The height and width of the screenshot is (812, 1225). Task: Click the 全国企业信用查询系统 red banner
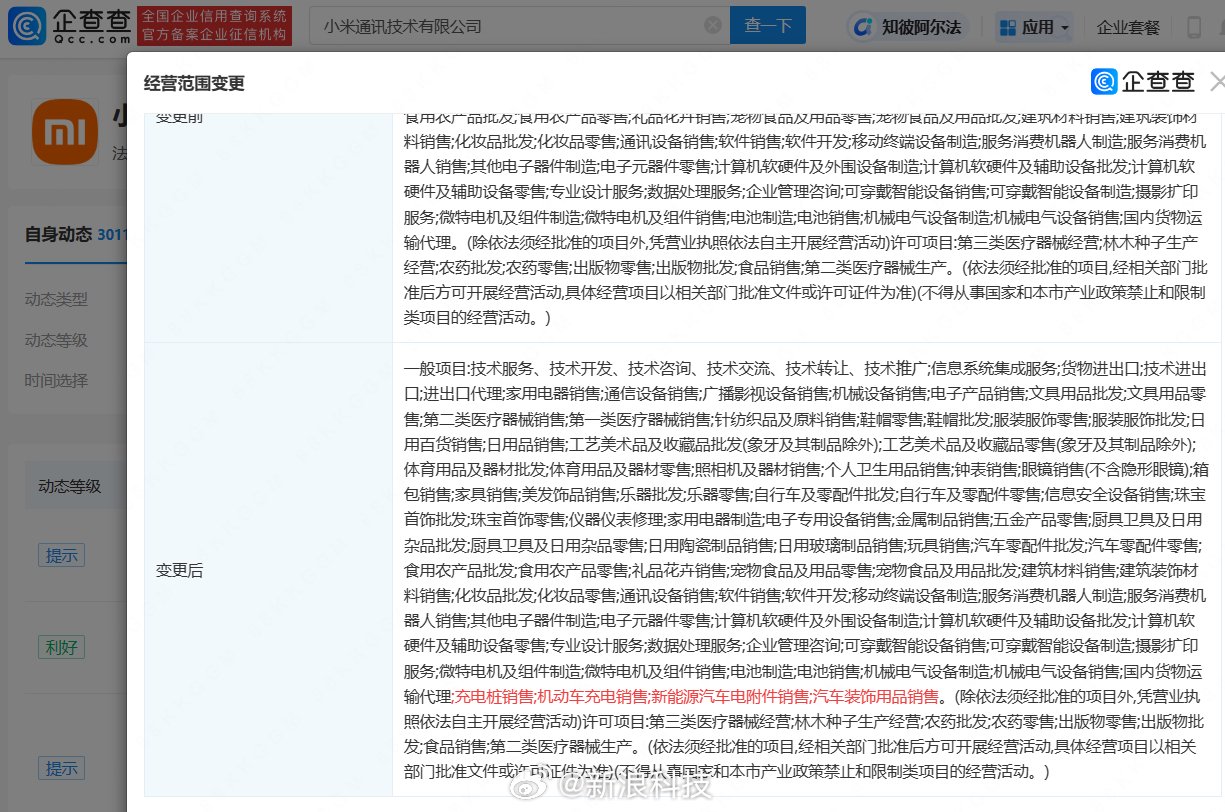pos(215,27)
